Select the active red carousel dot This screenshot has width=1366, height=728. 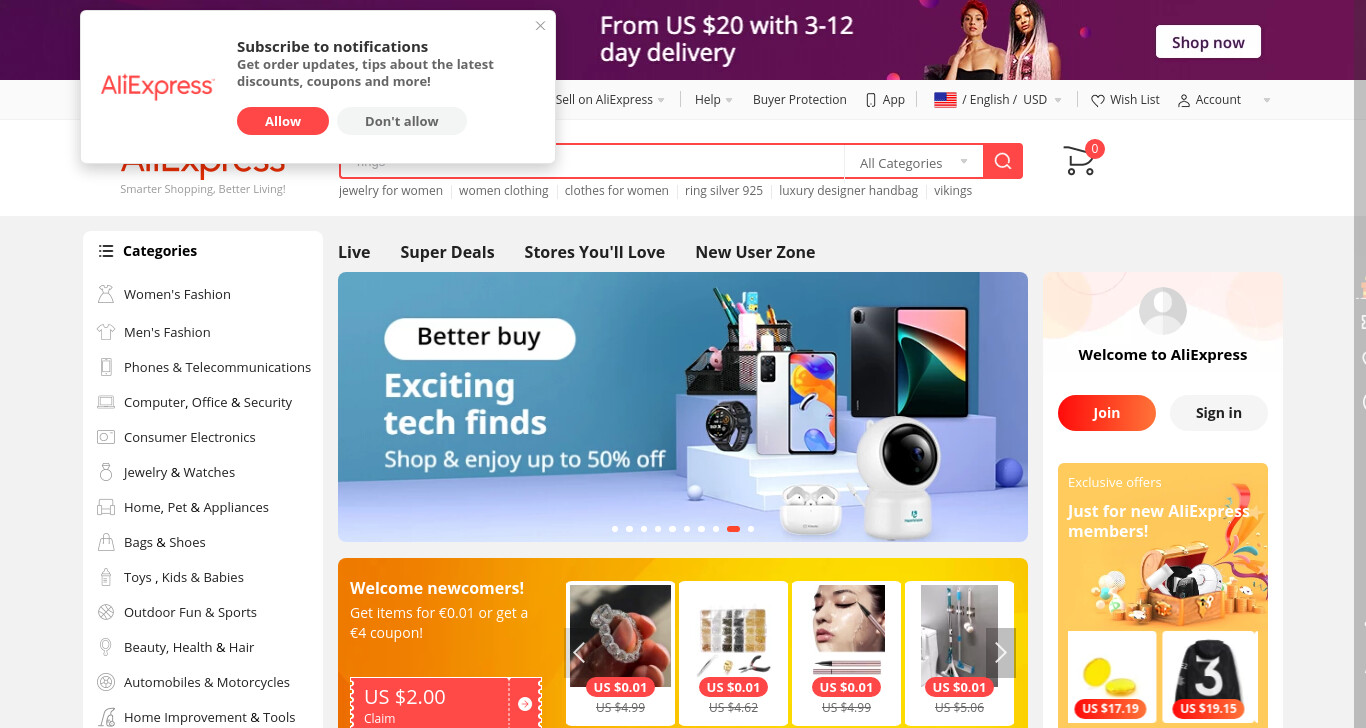click(x=733, y=528)
